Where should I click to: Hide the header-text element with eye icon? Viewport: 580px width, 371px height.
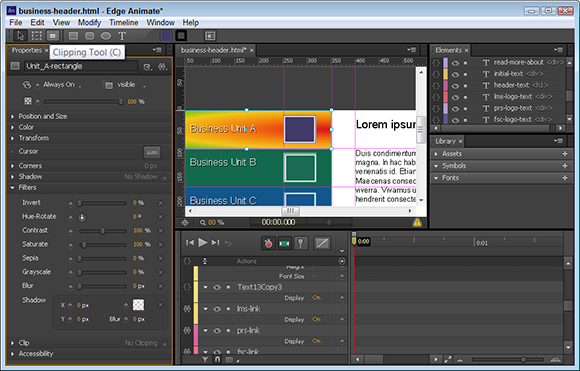pos(455,85)
